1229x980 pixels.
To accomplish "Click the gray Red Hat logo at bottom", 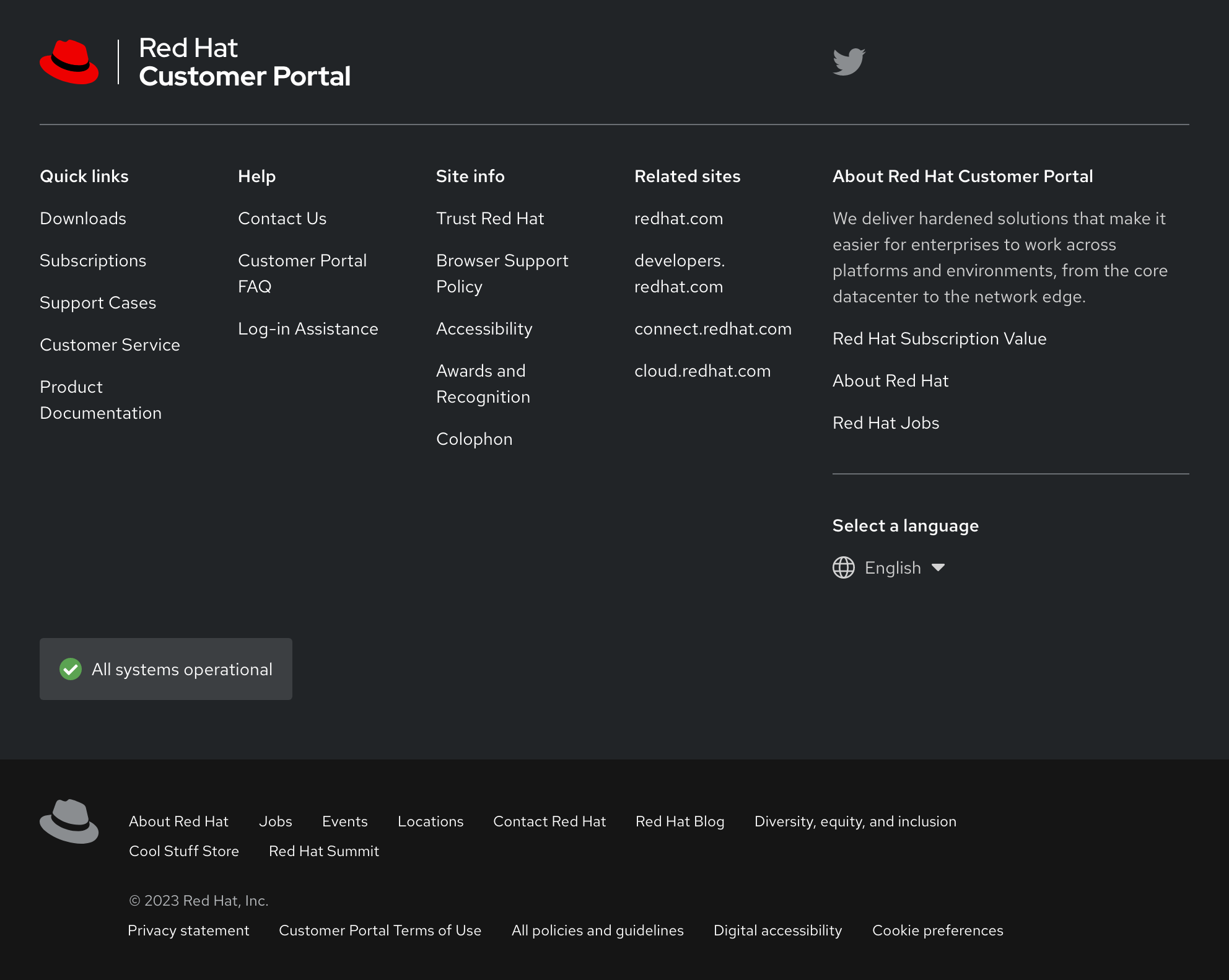I will coord(69,819).
